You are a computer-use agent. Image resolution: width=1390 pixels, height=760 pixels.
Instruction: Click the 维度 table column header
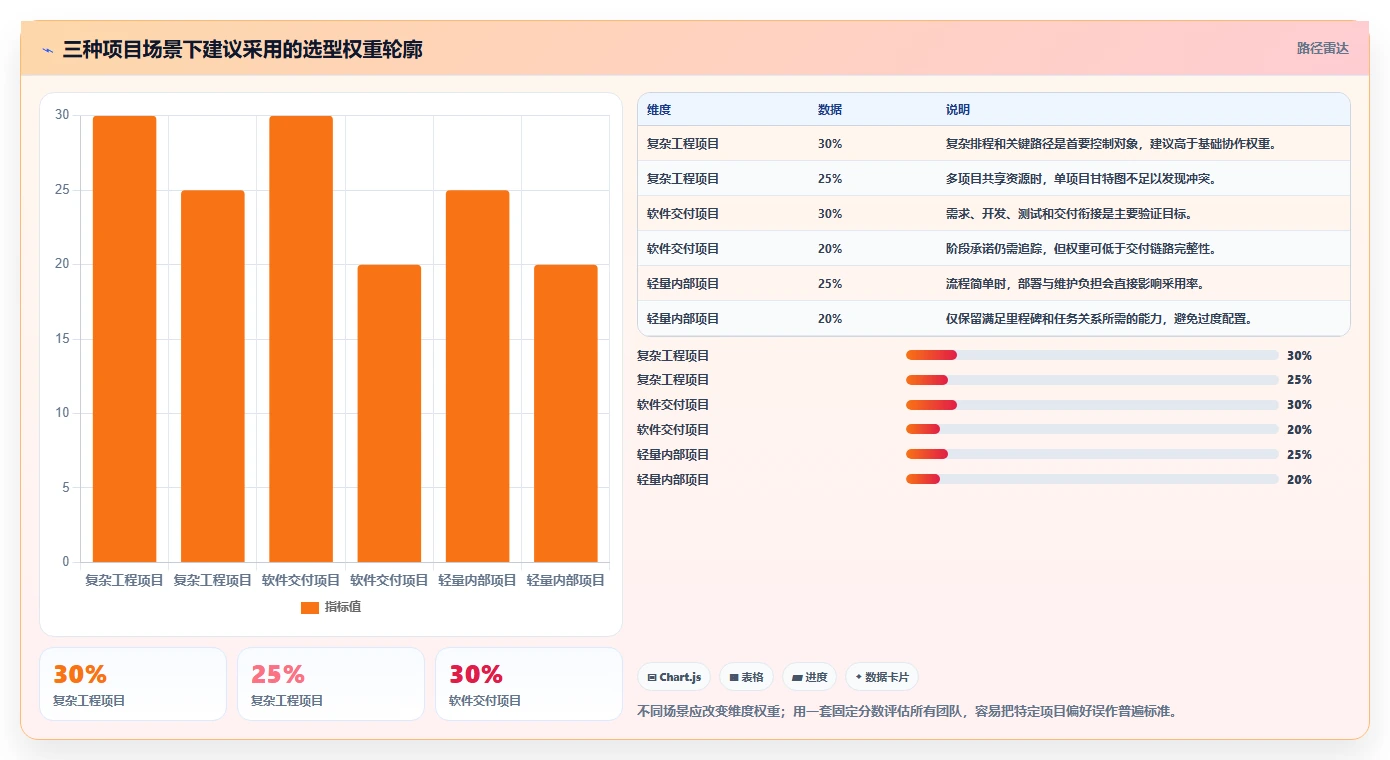coord(659,109)
